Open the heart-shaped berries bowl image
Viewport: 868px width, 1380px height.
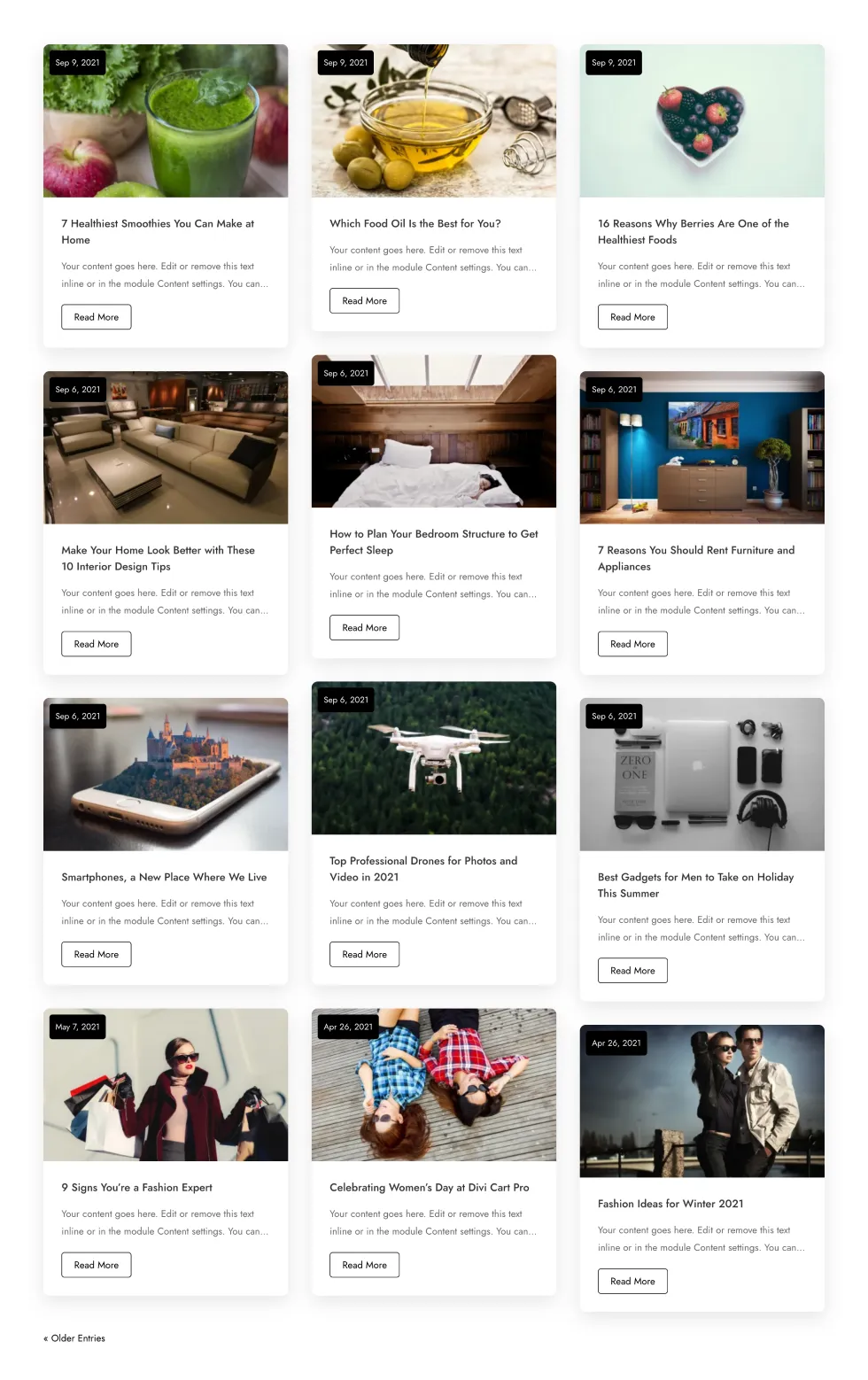701,120
